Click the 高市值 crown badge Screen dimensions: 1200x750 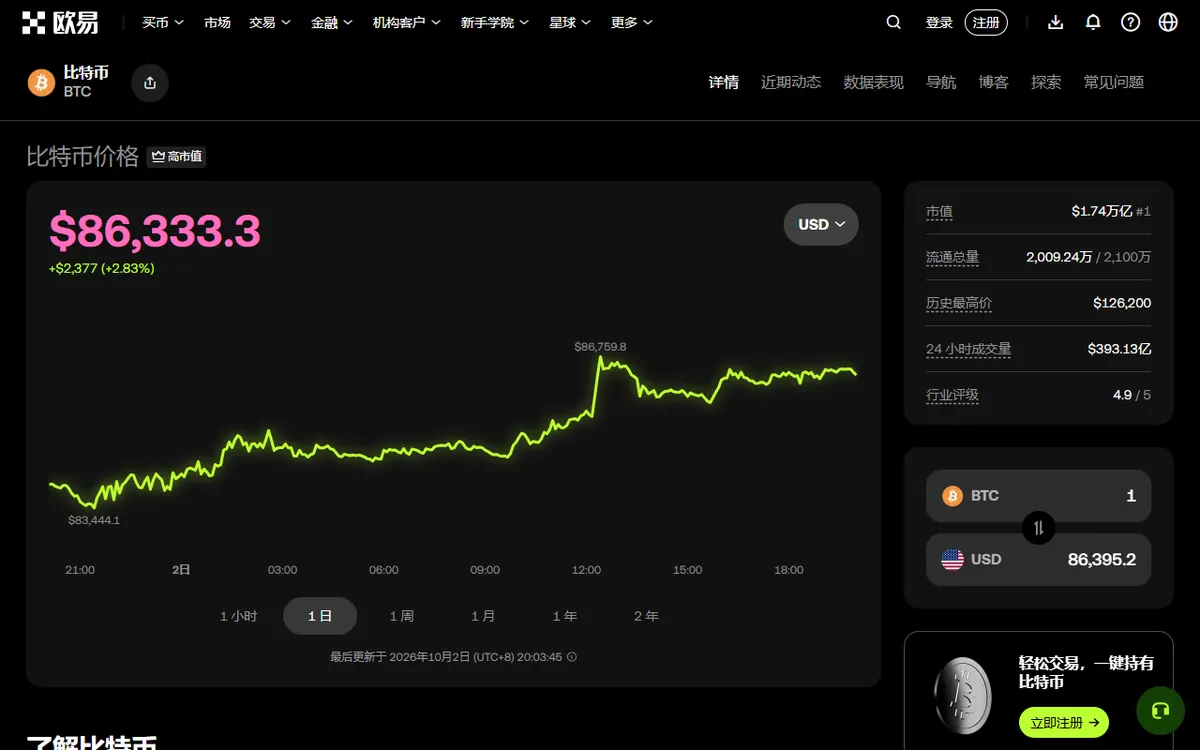[x=177, y=156]
